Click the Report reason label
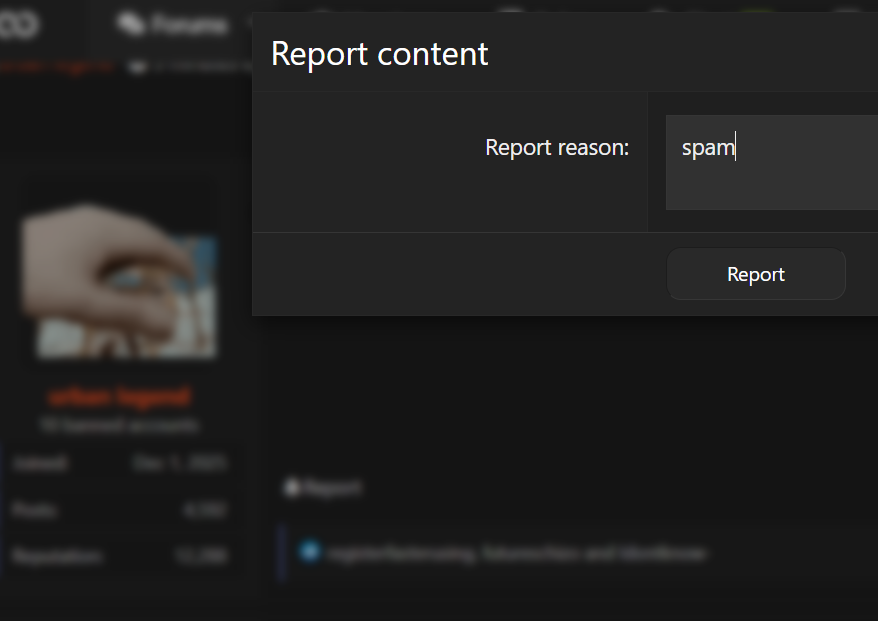 (x=557, y=147)
